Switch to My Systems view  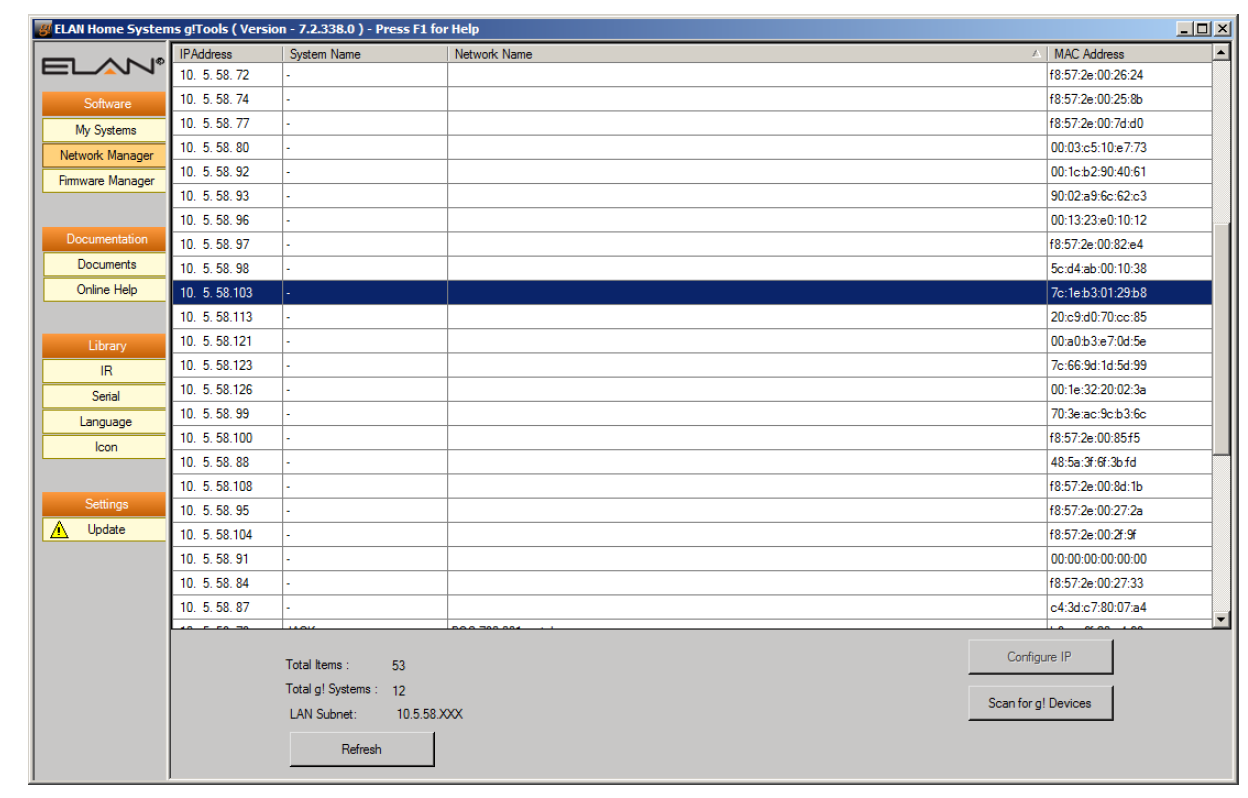click(x=104, y=130)
